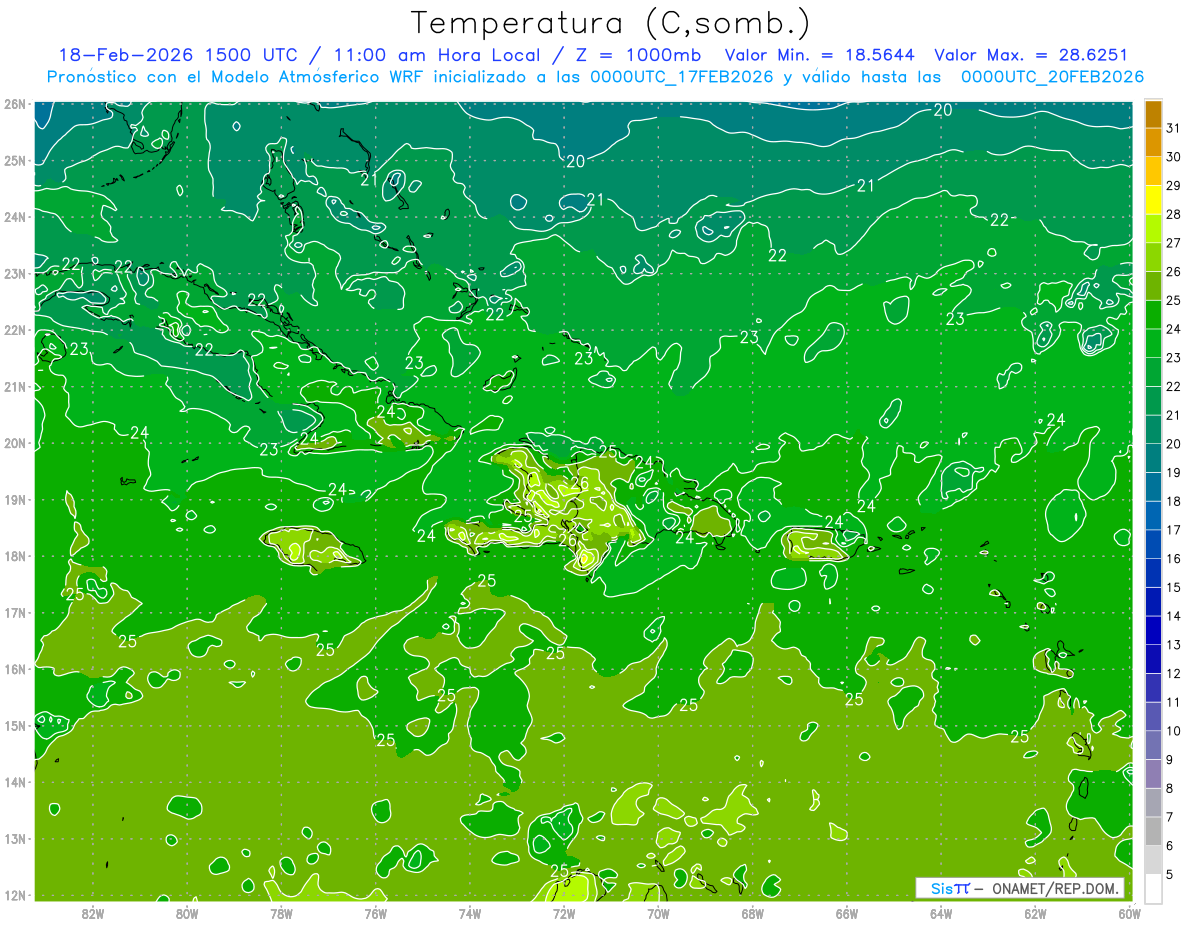Click the yellow colorbar swatch between 28 and 29
This screenshot has width=1200, height=927.
(x=1153, y=200)
